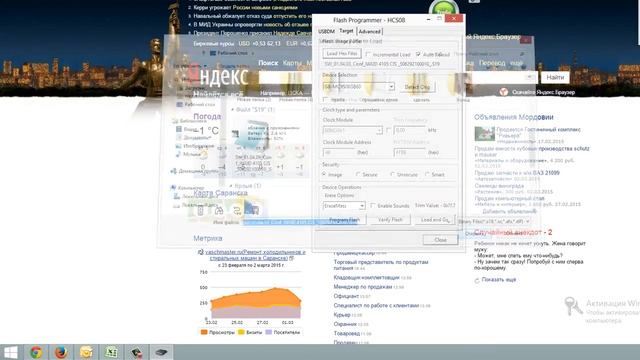The height and width of the screenshot is (360, 640).
Task: Open the Курьер job listing
Action: click(342, 315)
